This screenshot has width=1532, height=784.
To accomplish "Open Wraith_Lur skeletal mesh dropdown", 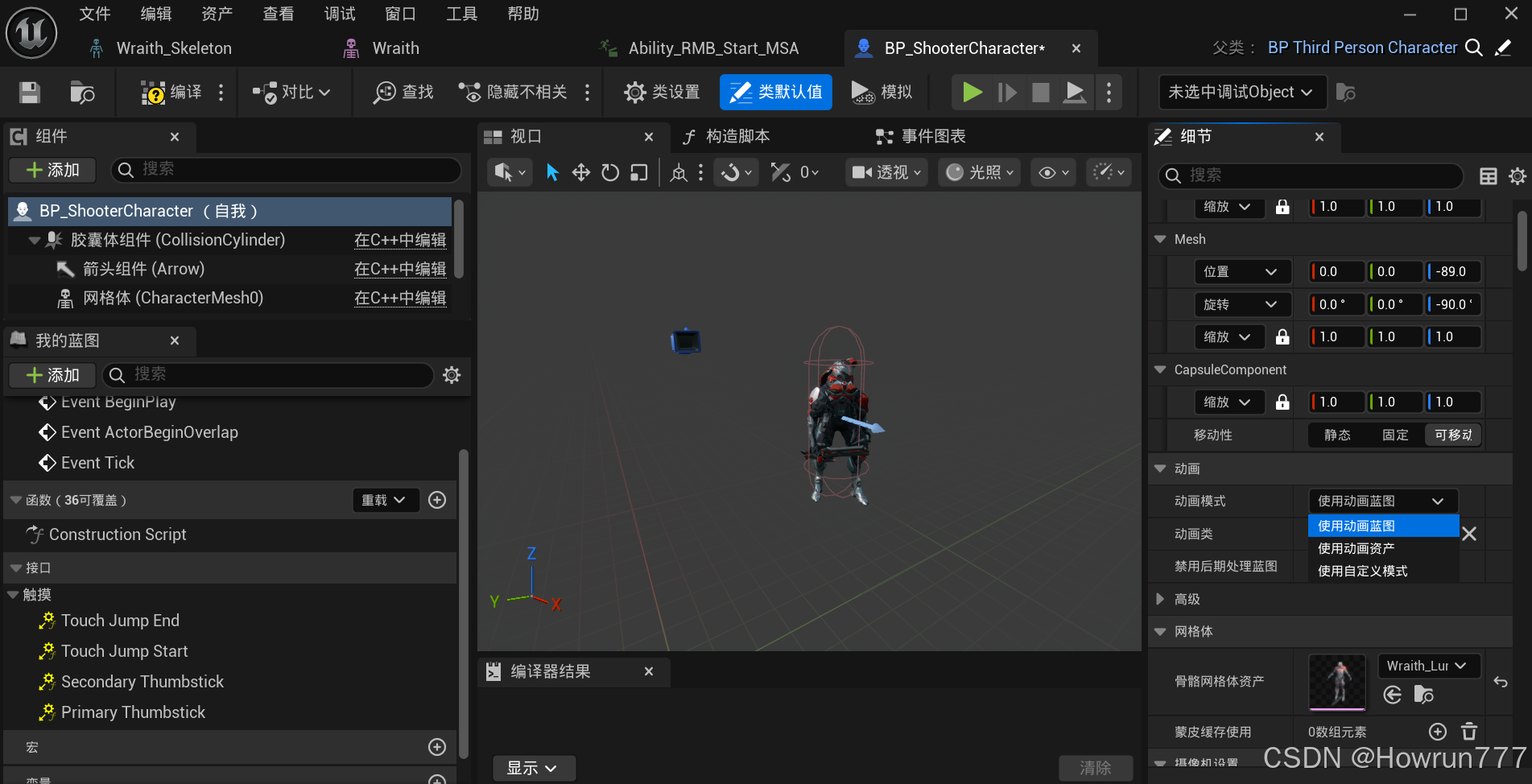I will pyautogui.click(x=1429, y=666).
